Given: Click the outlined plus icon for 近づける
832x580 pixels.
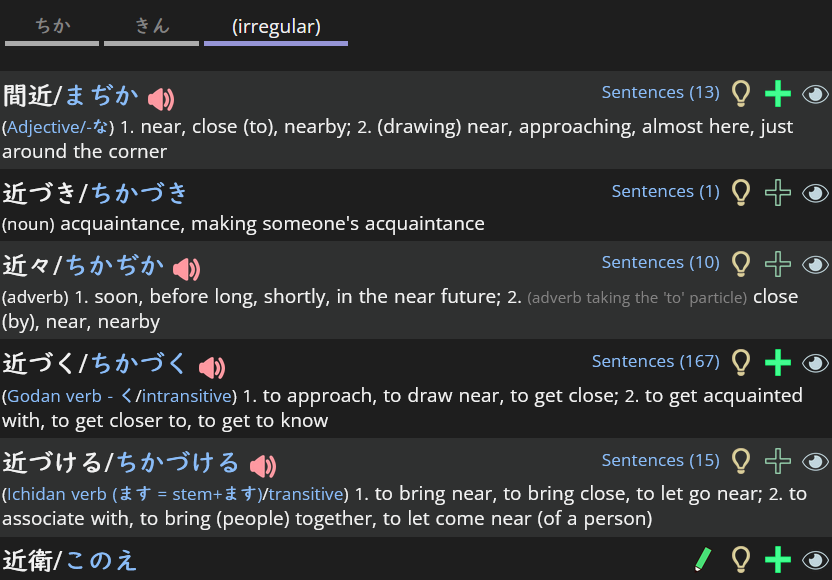Looking at the screenshot, I should 778,461.
